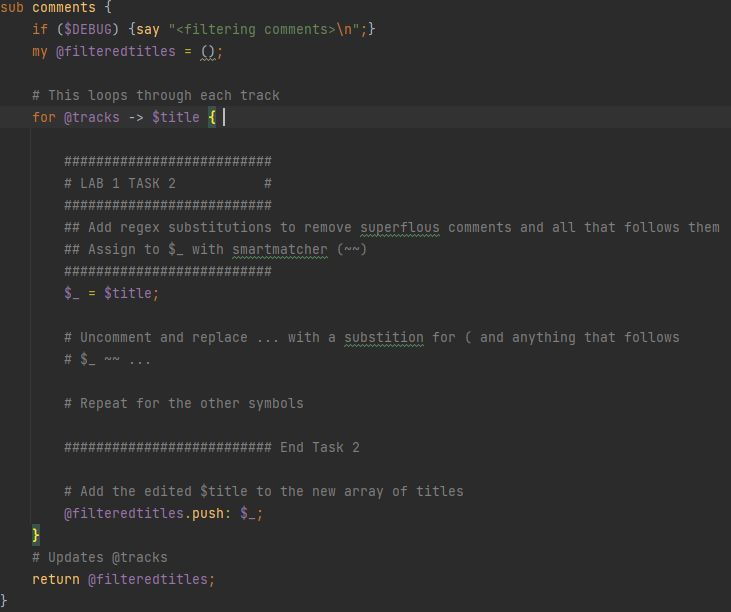Click the '$_ = $title;' assignment line

pyautogui.click(x=111, y=294)
